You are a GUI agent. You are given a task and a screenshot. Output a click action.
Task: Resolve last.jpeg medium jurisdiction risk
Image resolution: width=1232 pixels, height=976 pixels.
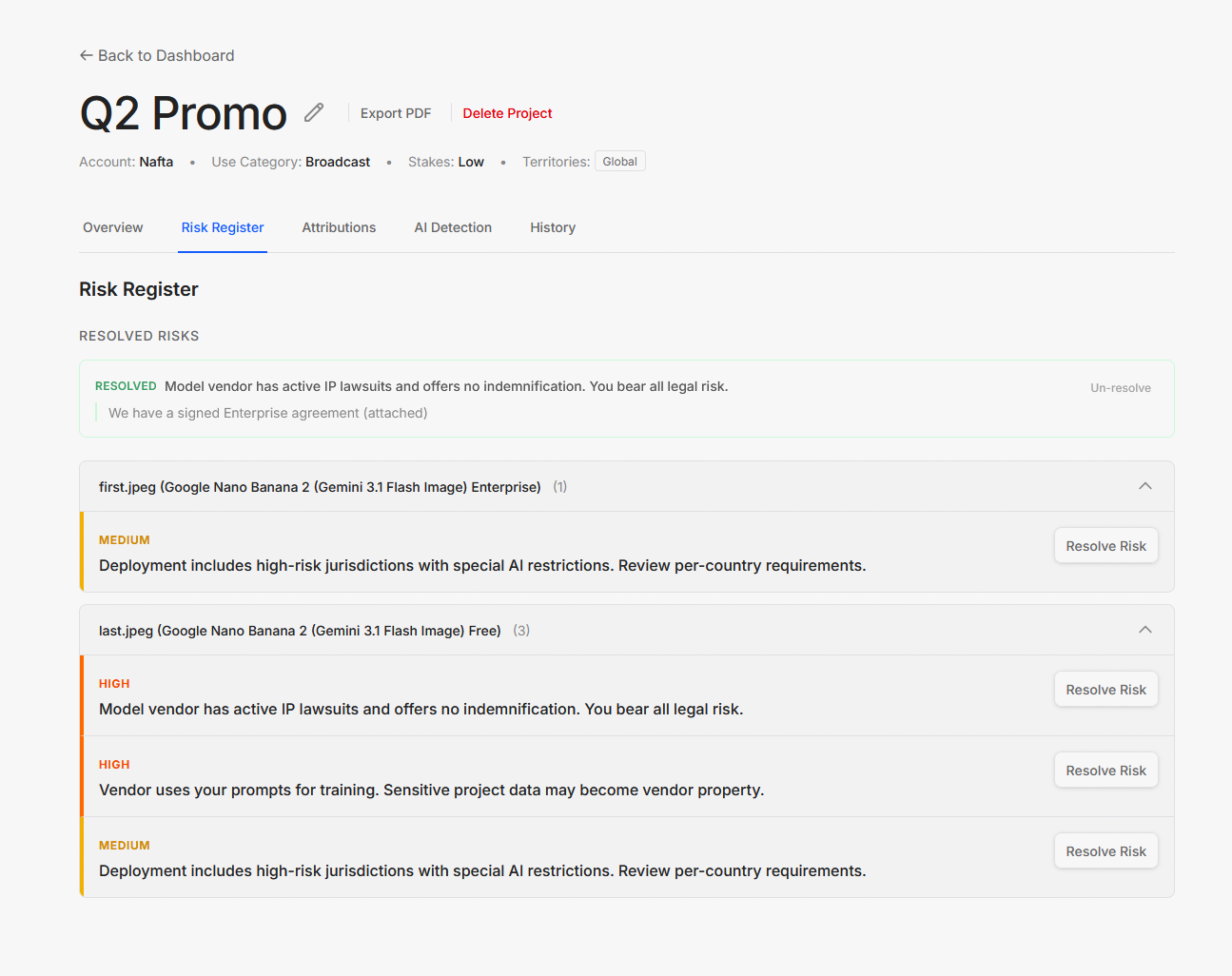[1106, 851]
